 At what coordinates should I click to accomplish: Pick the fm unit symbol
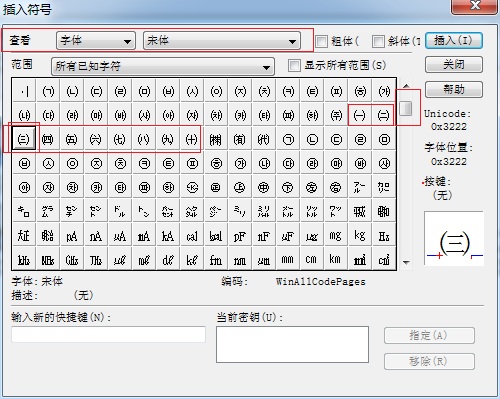coord(216,259)
